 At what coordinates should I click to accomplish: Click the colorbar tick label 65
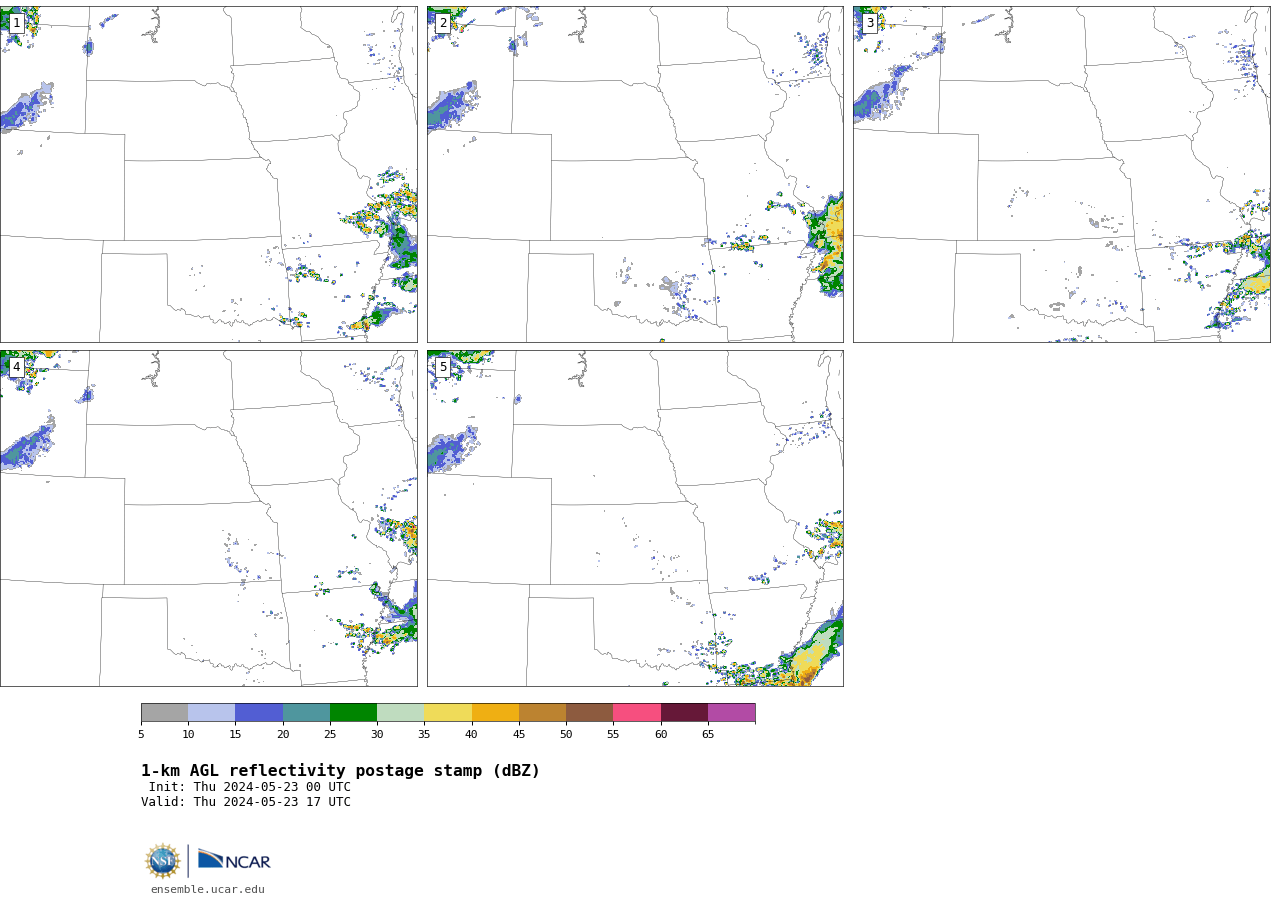pos(708,735)
